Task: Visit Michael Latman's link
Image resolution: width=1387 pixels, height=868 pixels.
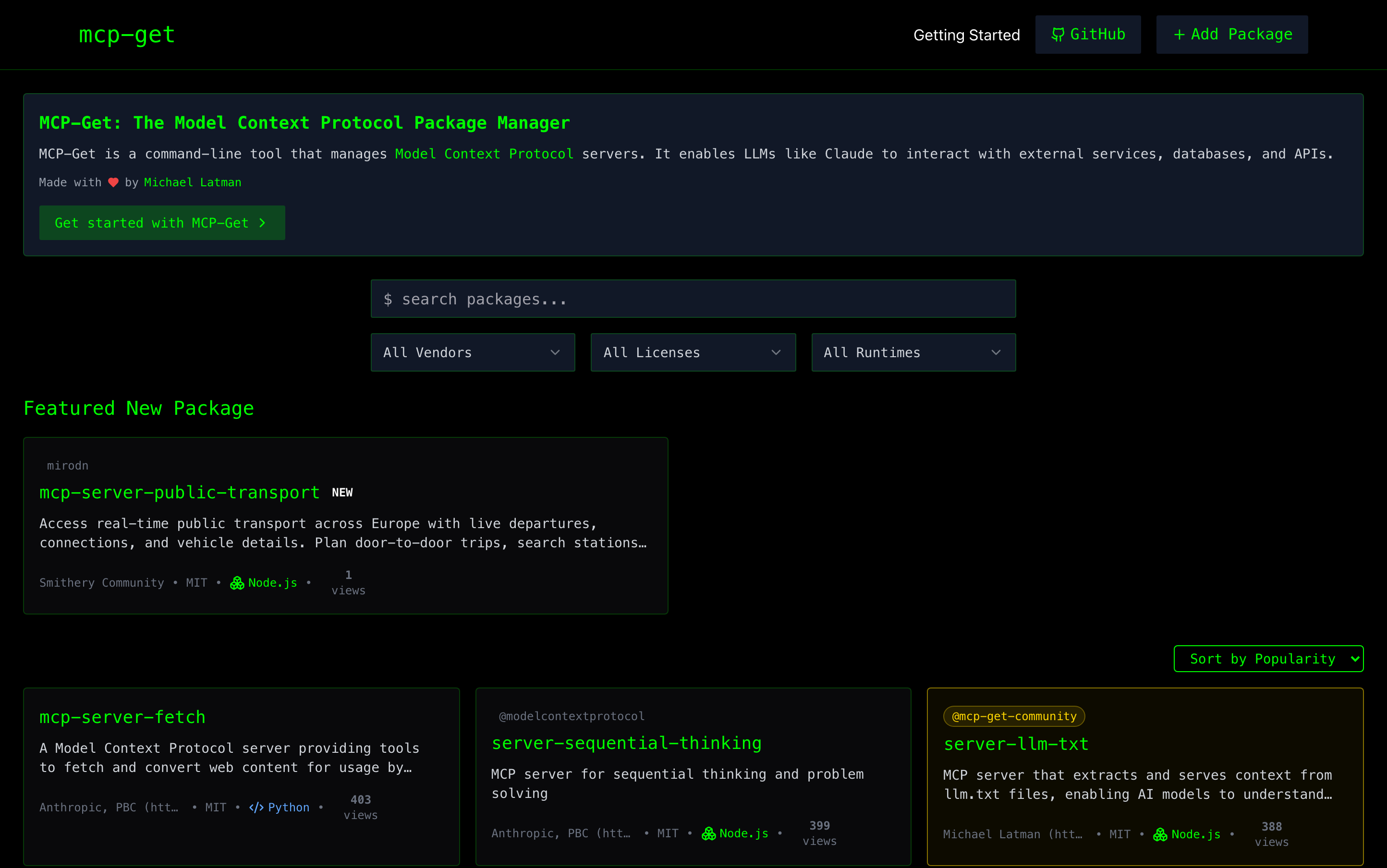Action: [x=193, y=182]
